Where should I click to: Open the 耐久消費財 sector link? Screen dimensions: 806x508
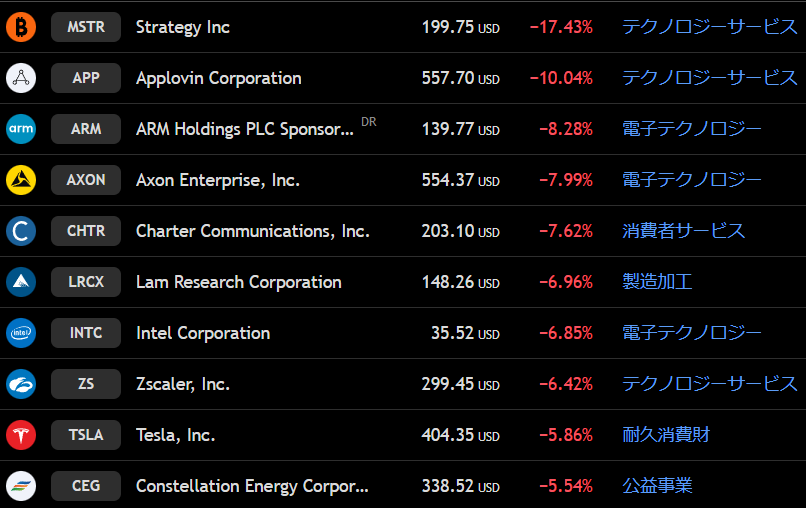coord(667,435)
